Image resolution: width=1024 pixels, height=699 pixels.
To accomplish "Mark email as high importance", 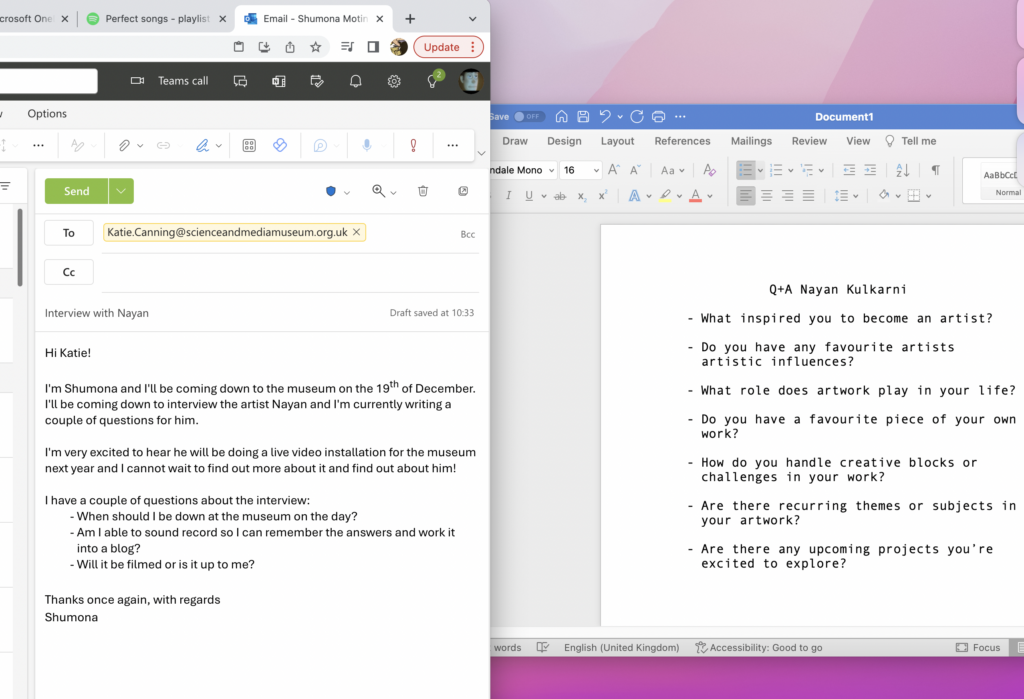I will (413, 145).
